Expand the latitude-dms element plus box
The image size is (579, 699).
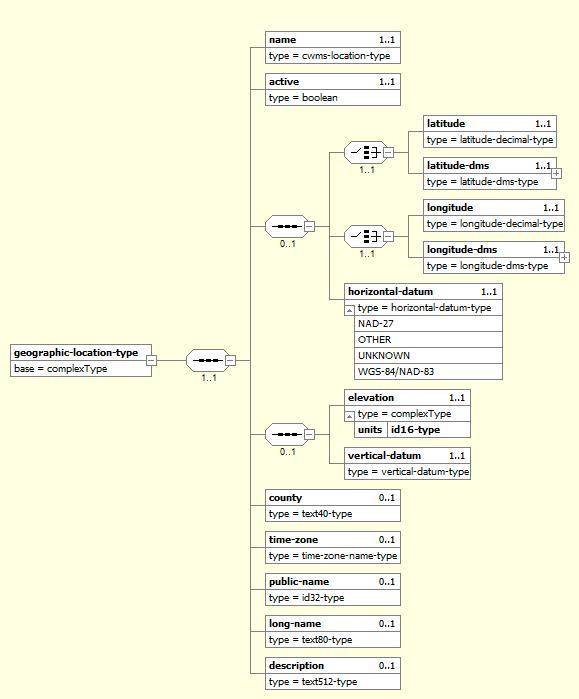556,173
